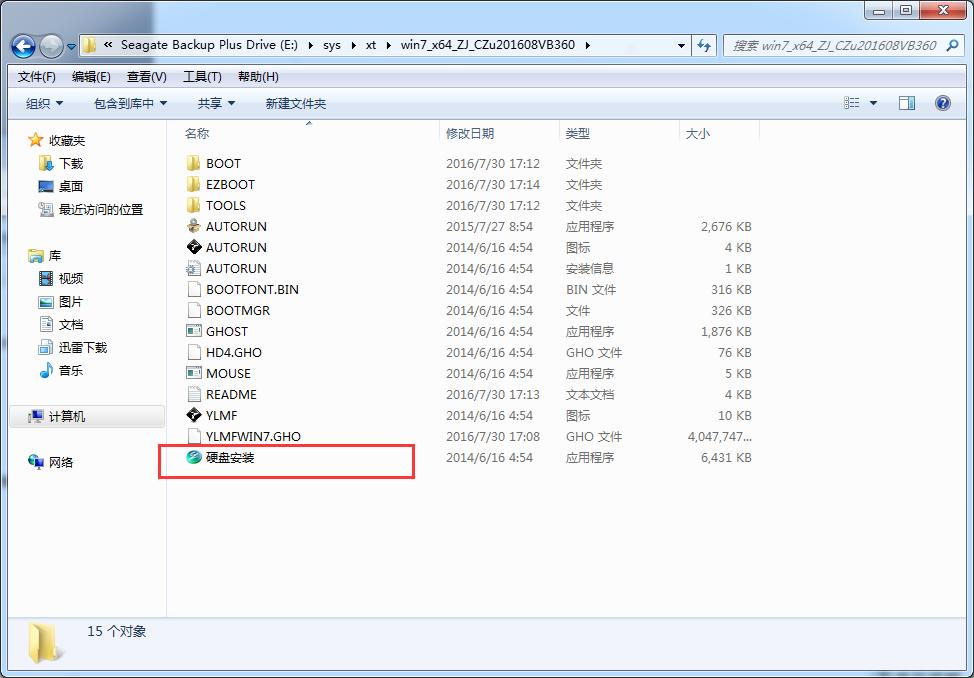Click the help question mark icon
The height and width of the screenshot is (678, 974).
[942, 103]
